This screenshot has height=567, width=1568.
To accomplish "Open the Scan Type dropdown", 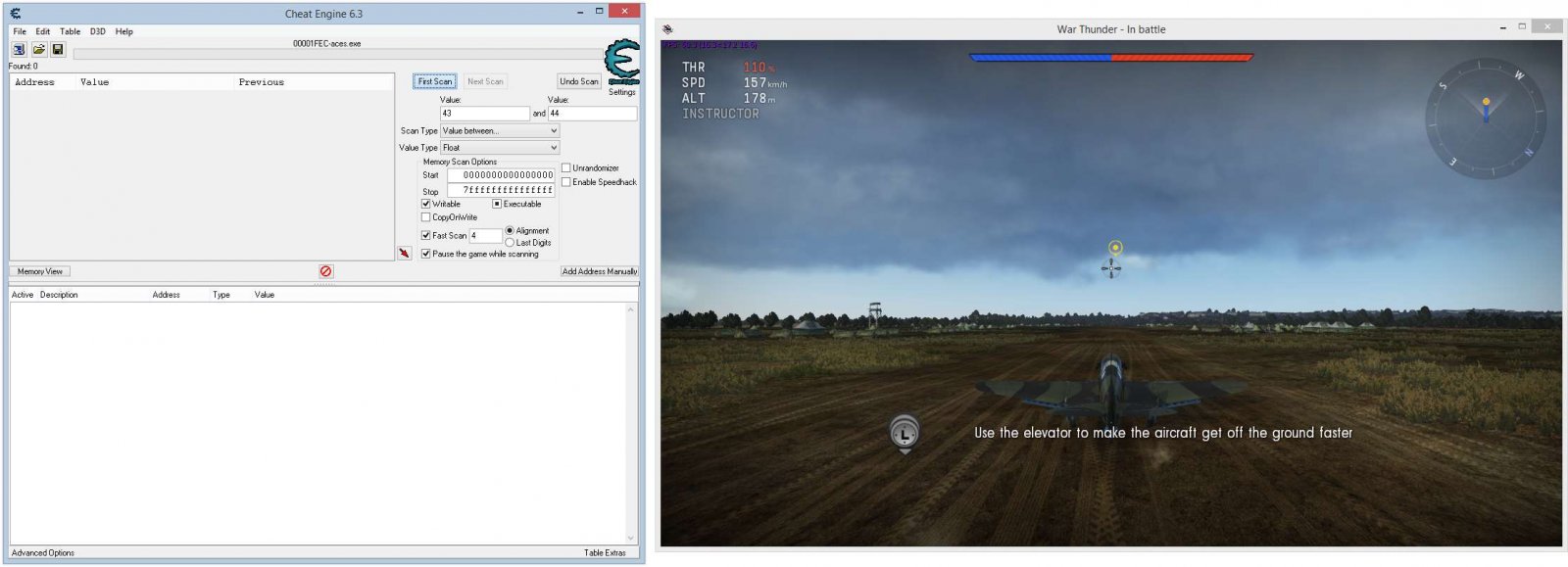I will pos(500,130).
